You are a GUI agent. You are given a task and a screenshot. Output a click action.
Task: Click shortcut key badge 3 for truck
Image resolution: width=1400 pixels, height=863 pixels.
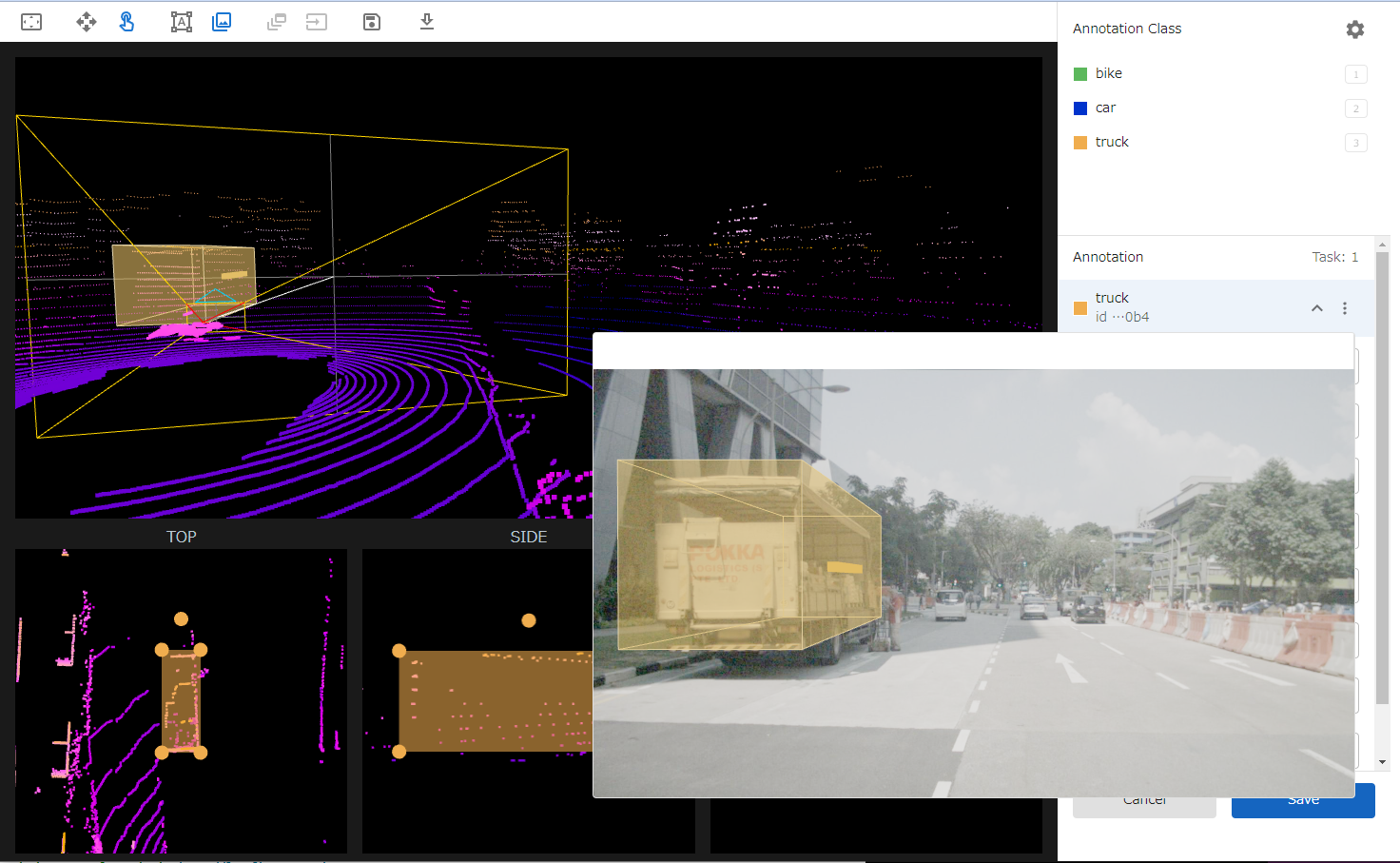coord(1356,143)
